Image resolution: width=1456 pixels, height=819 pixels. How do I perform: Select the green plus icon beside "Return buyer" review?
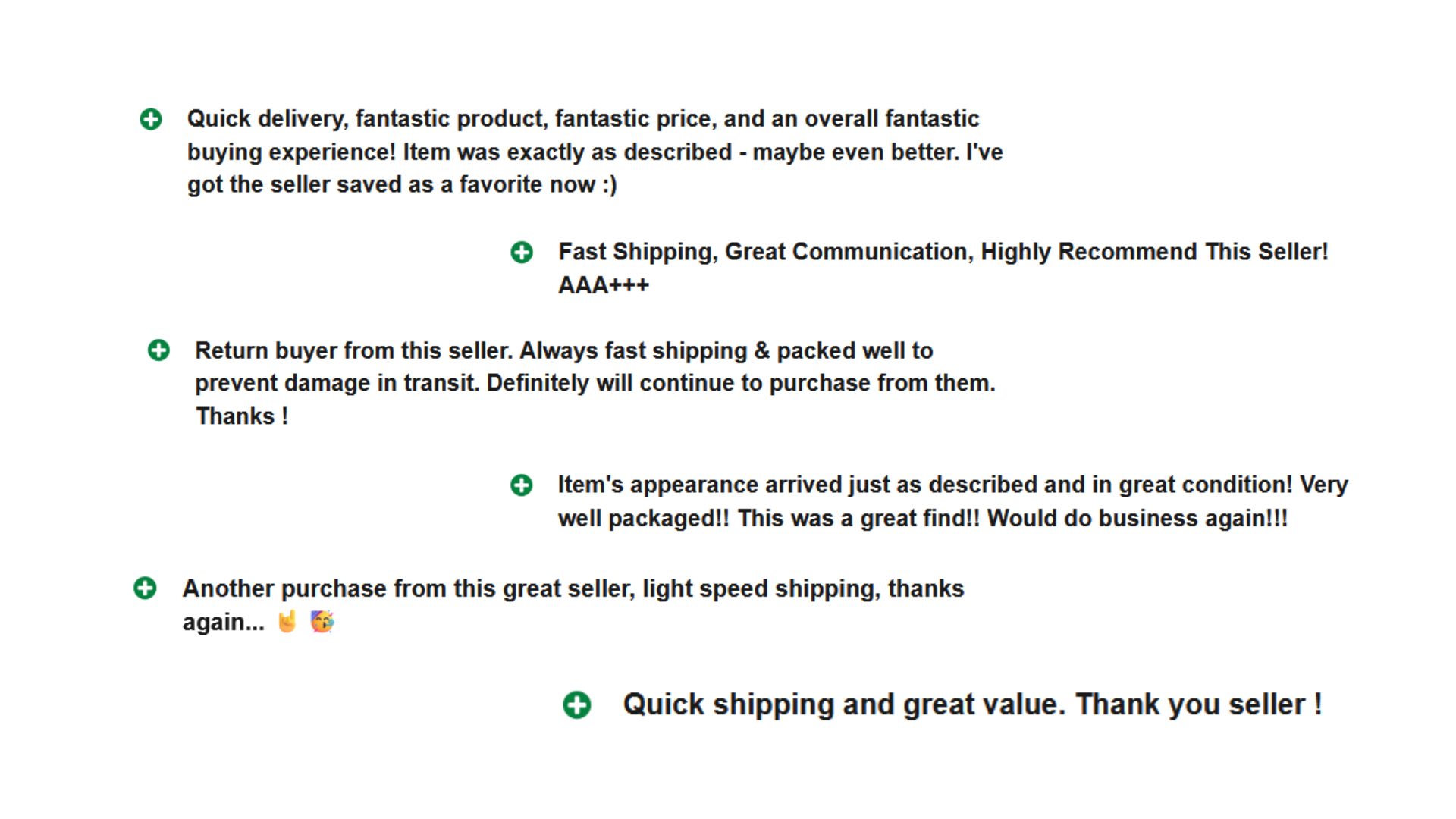tap(158, 350)
